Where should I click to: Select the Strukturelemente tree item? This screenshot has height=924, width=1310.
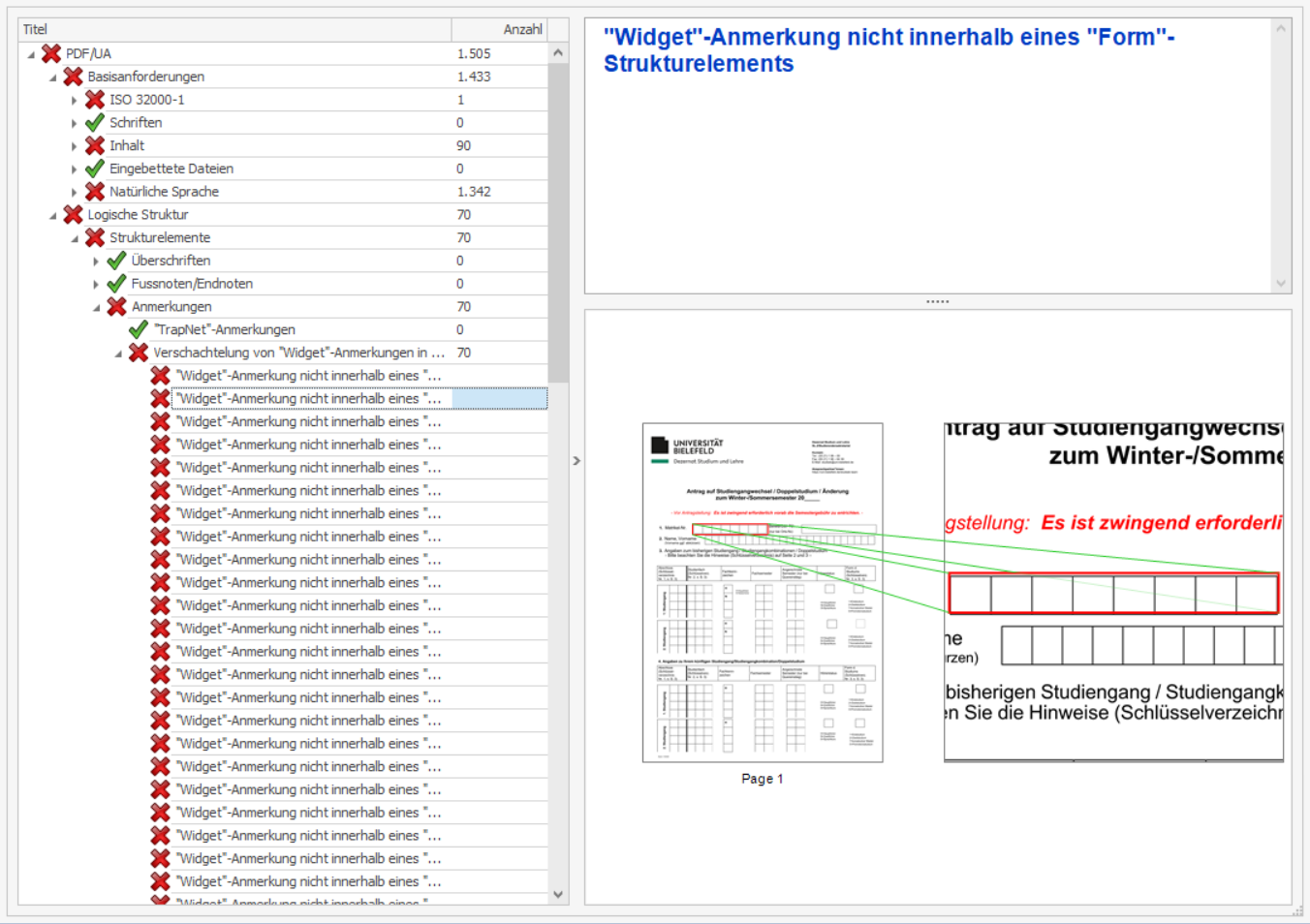tap(160, 237)
